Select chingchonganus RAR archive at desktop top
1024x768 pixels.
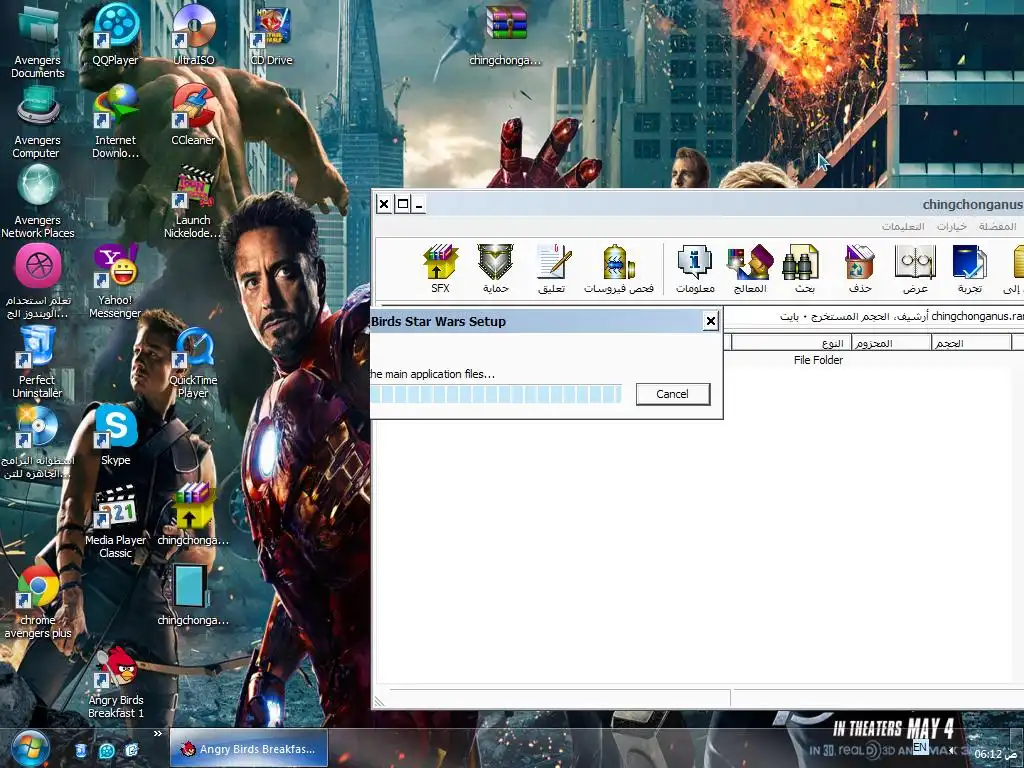[505, 35]
